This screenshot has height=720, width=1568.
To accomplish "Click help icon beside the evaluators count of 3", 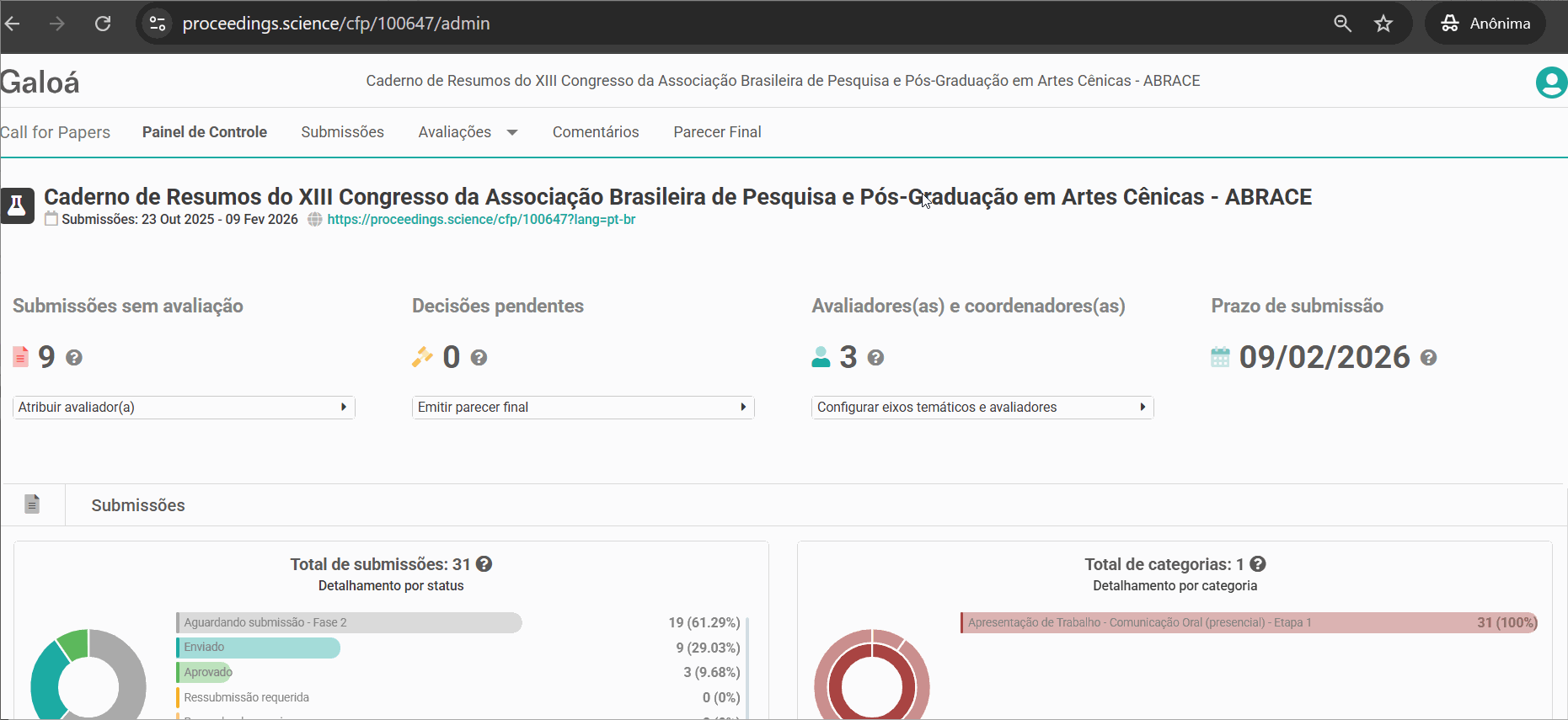I will [875, 358].
